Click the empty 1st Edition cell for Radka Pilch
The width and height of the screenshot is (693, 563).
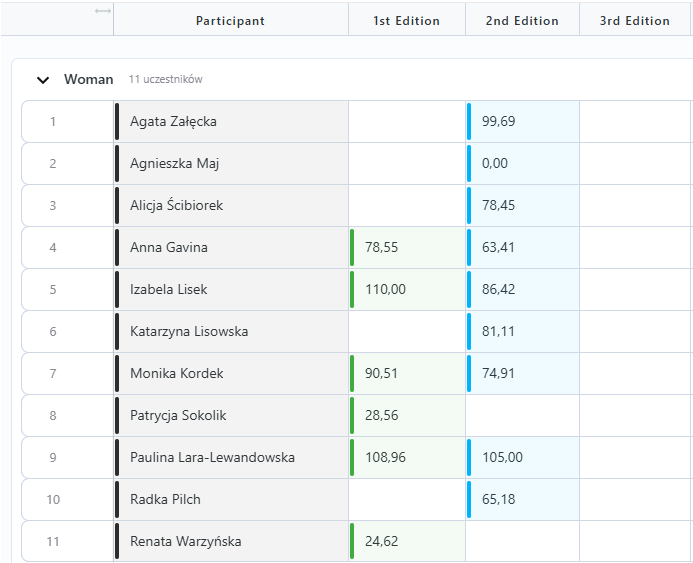406,499
